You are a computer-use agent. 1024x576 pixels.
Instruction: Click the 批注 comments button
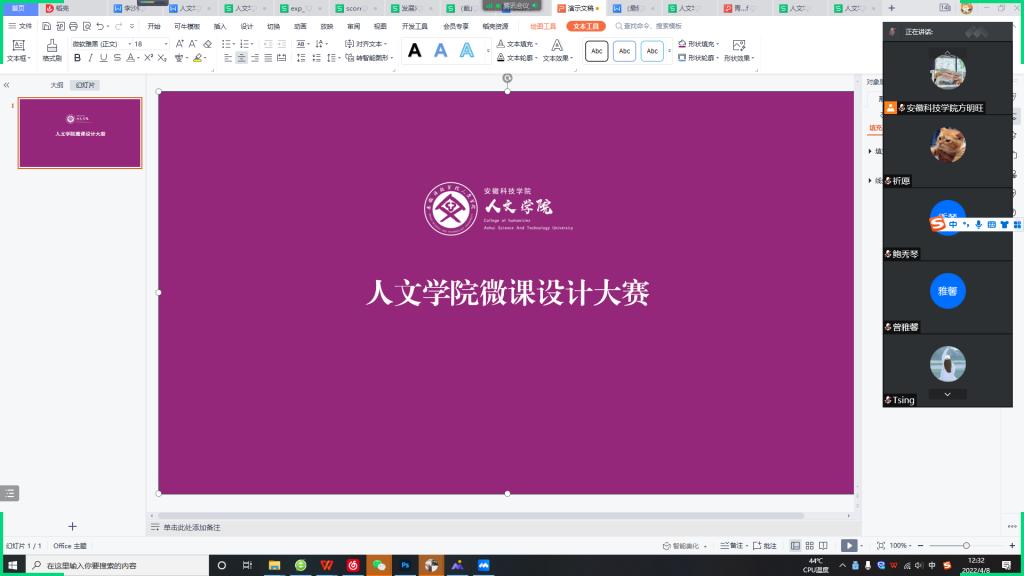pyautogui.click(x=765, y=546)
